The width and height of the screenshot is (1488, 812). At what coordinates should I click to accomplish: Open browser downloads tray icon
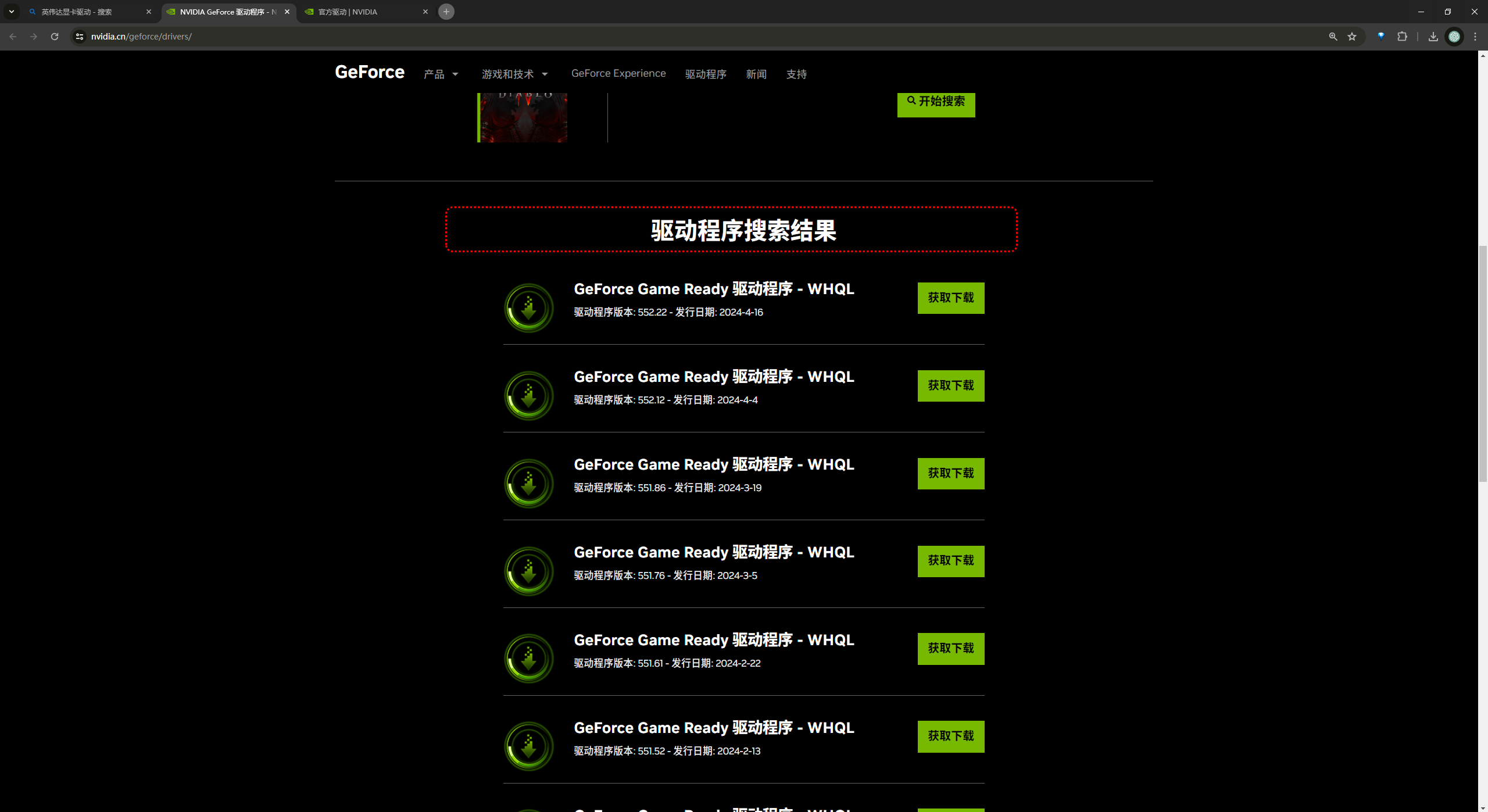coord(1433,37)
